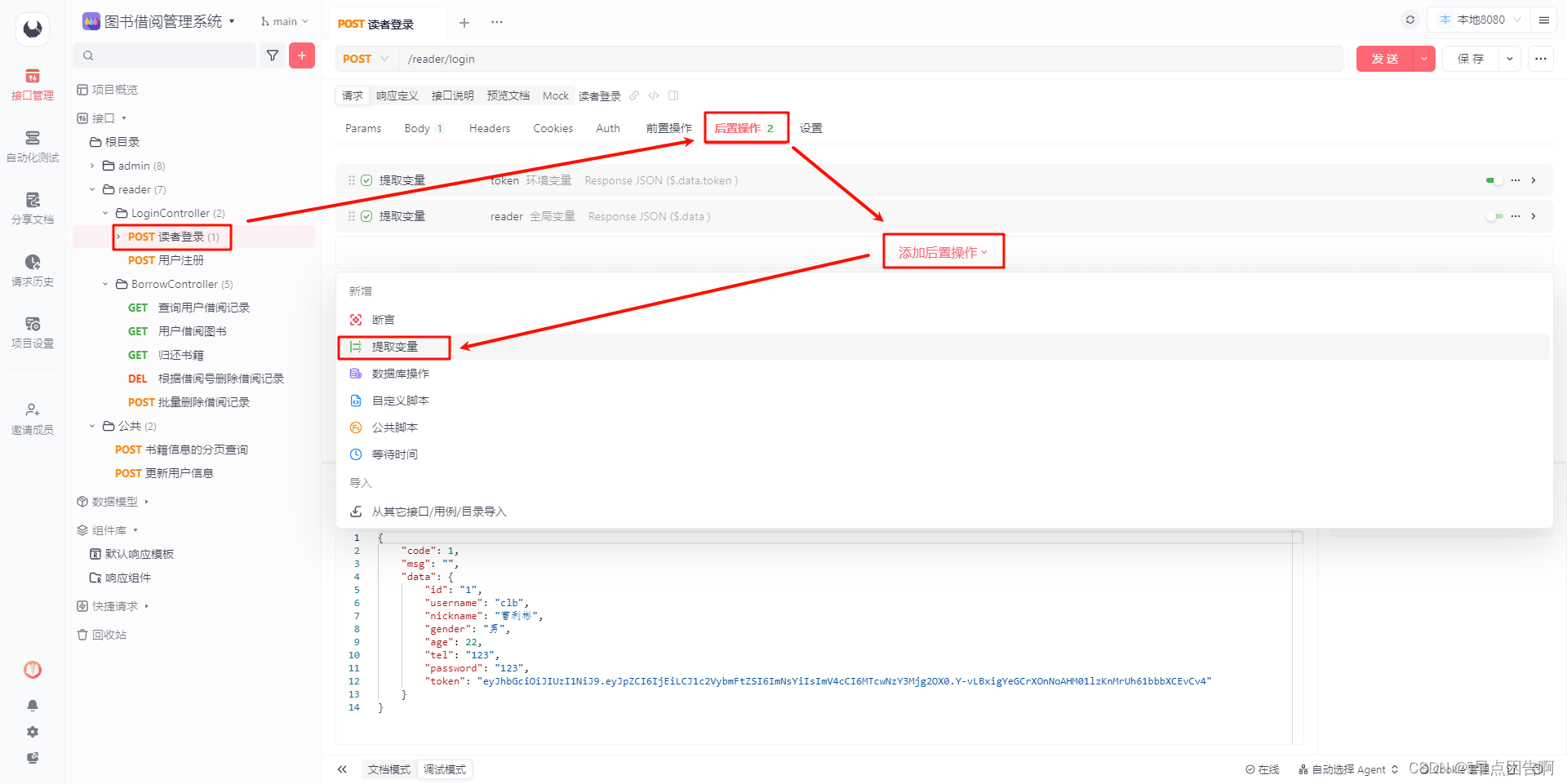1567x784 pixels.
Task: Select 提取变量 from the add menu
Action: [x=944, y=347]
